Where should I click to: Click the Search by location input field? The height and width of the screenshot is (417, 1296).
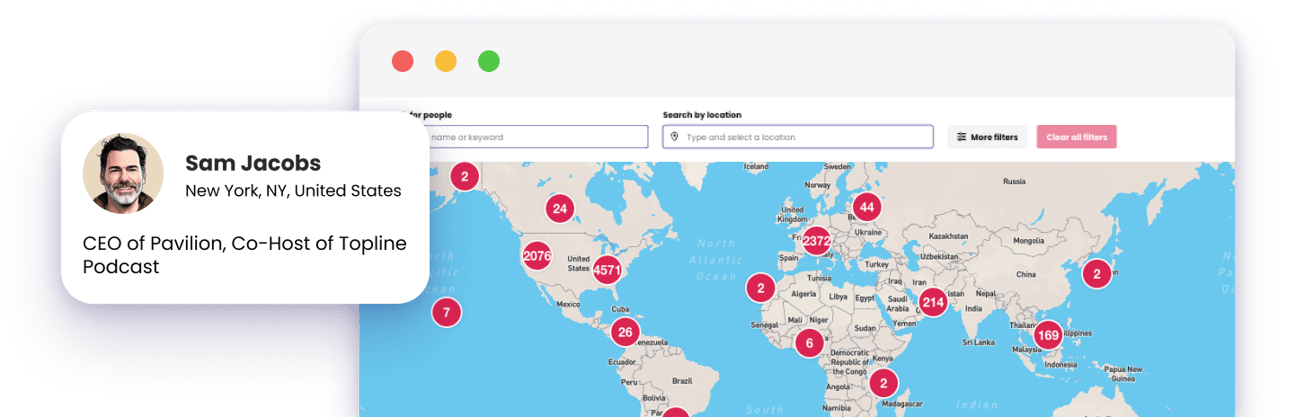[x=805, y=137]
